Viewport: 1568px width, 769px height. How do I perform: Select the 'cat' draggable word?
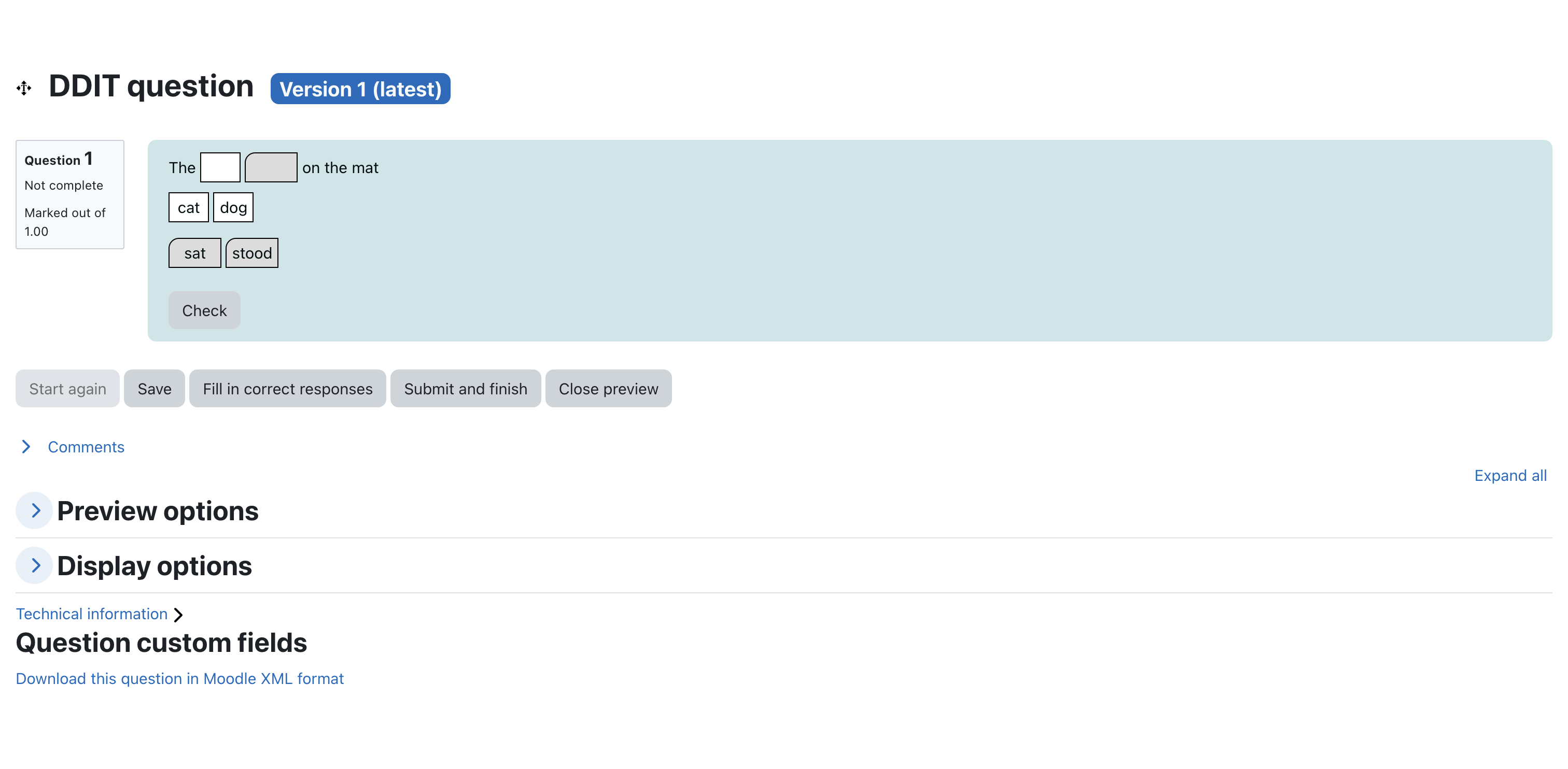tap(189, 207)
